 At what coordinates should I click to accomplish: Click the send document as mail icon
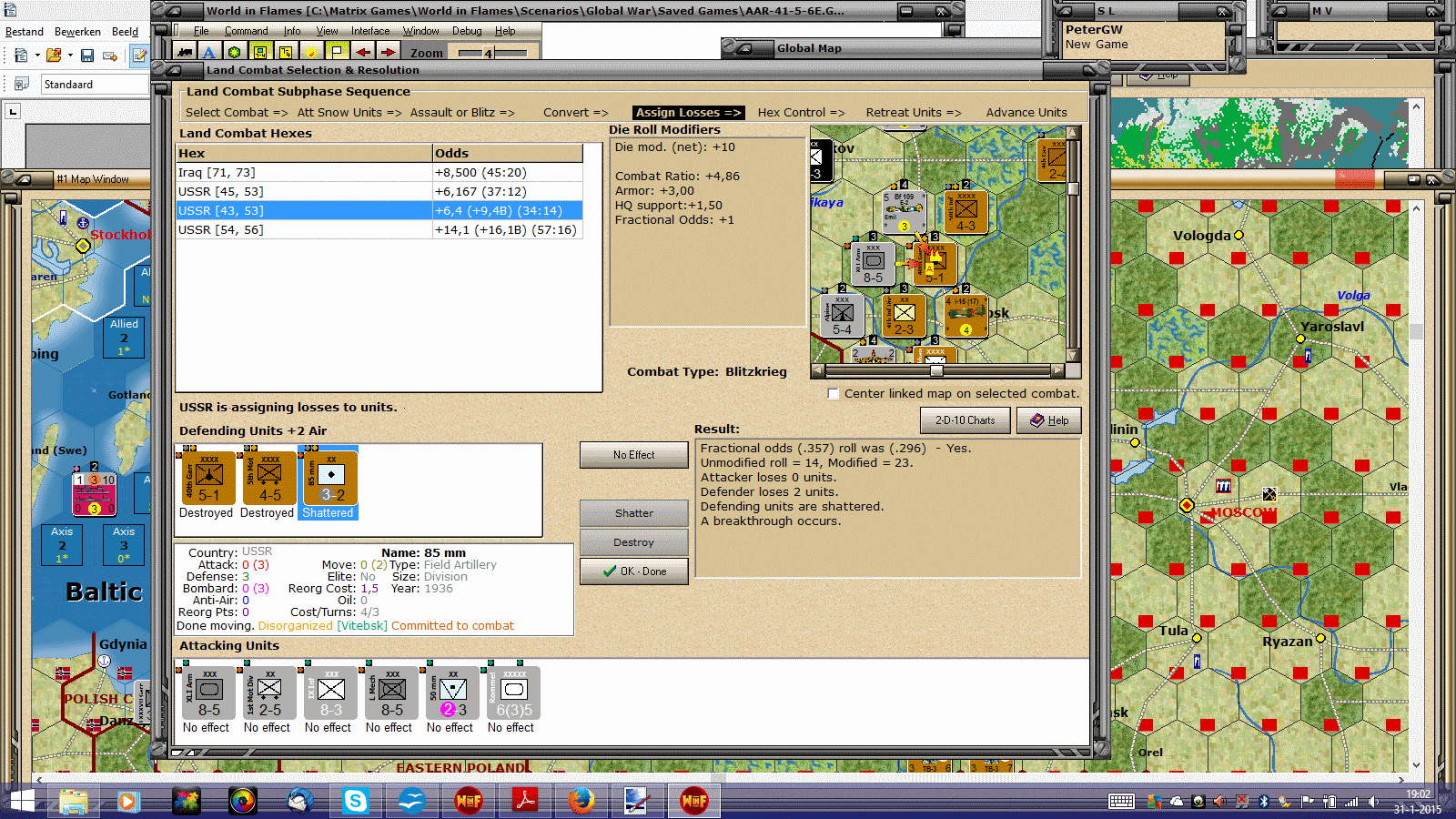(110, 56)
